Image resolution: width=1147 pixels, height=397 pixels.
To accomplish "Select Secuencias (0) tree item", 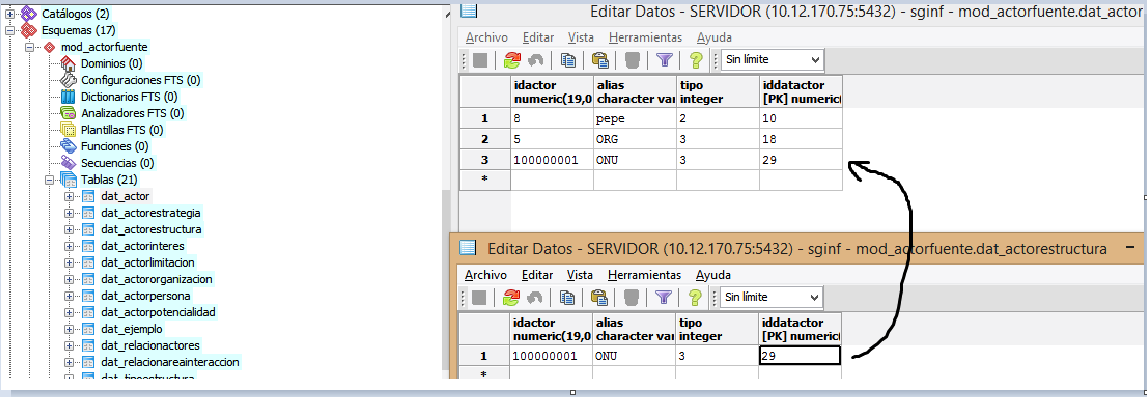I will pyautogui.click(x=117, y=163).
